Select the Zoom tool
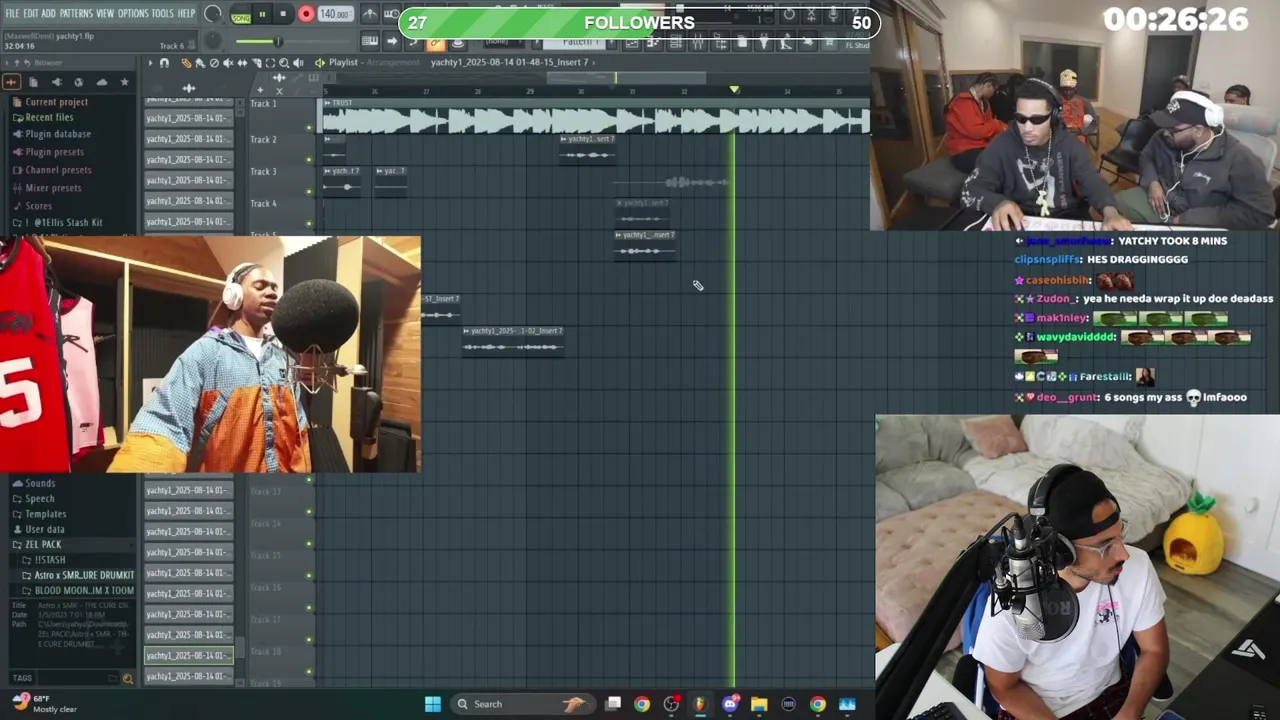The image size is (1280, 720). click(284, 63)
